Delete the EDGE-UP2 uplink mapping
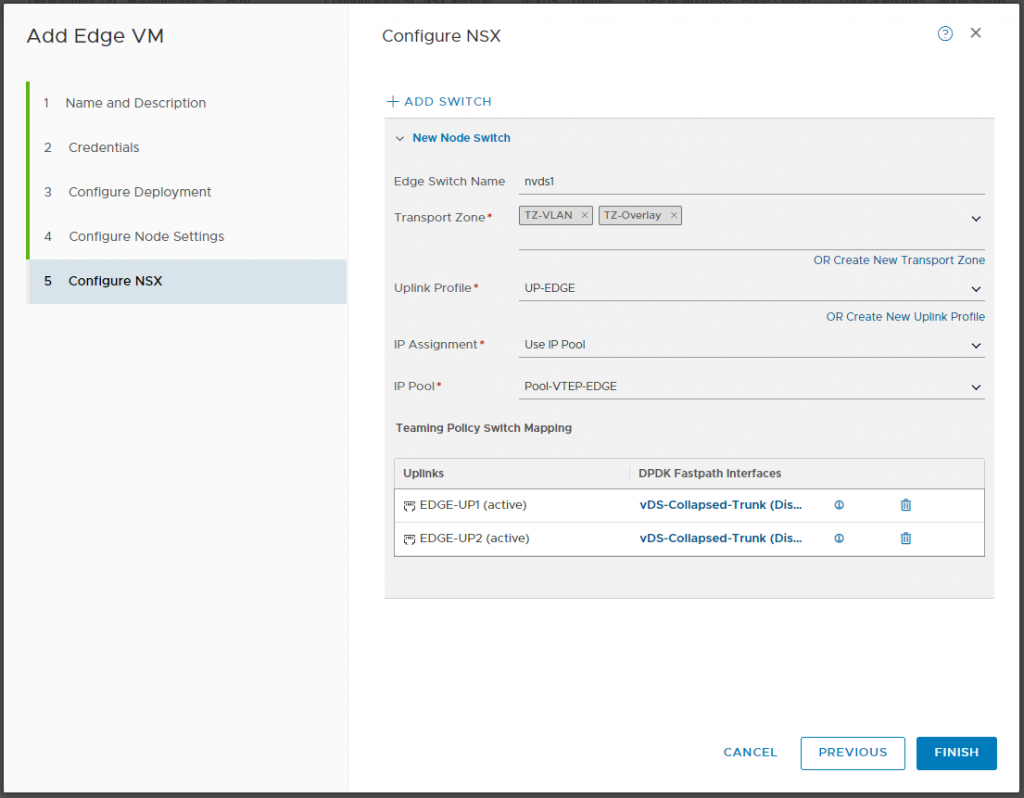1024x798 pixels. click(906, 538)
